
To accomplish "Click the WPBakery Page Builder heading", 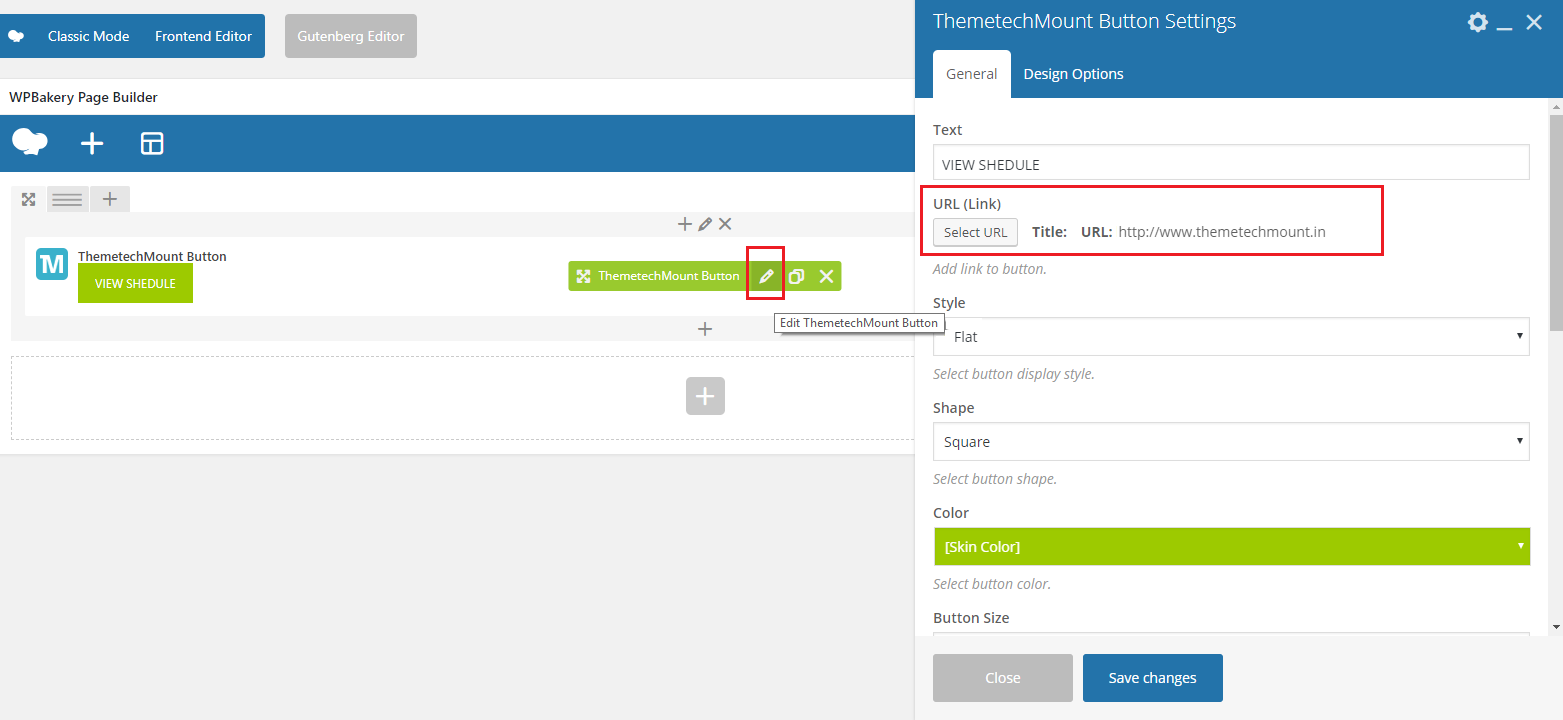I will point(83,97).
